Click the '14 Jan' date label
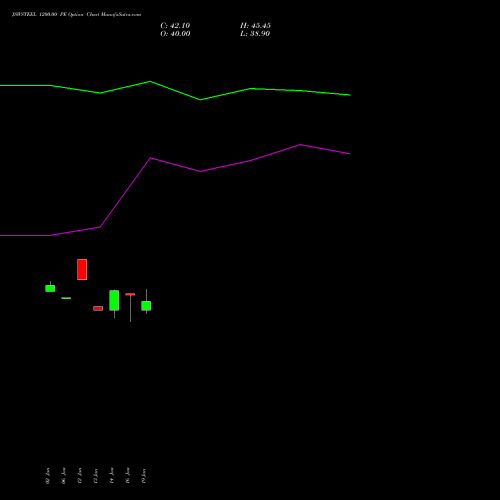The image size is (500, 500). click(112, 476)
